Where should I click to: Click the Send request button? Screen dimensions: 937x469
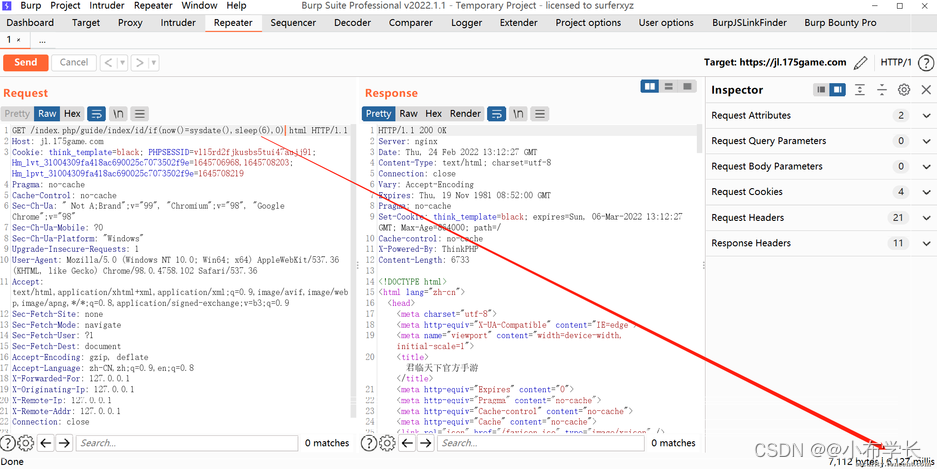point(25,63)
